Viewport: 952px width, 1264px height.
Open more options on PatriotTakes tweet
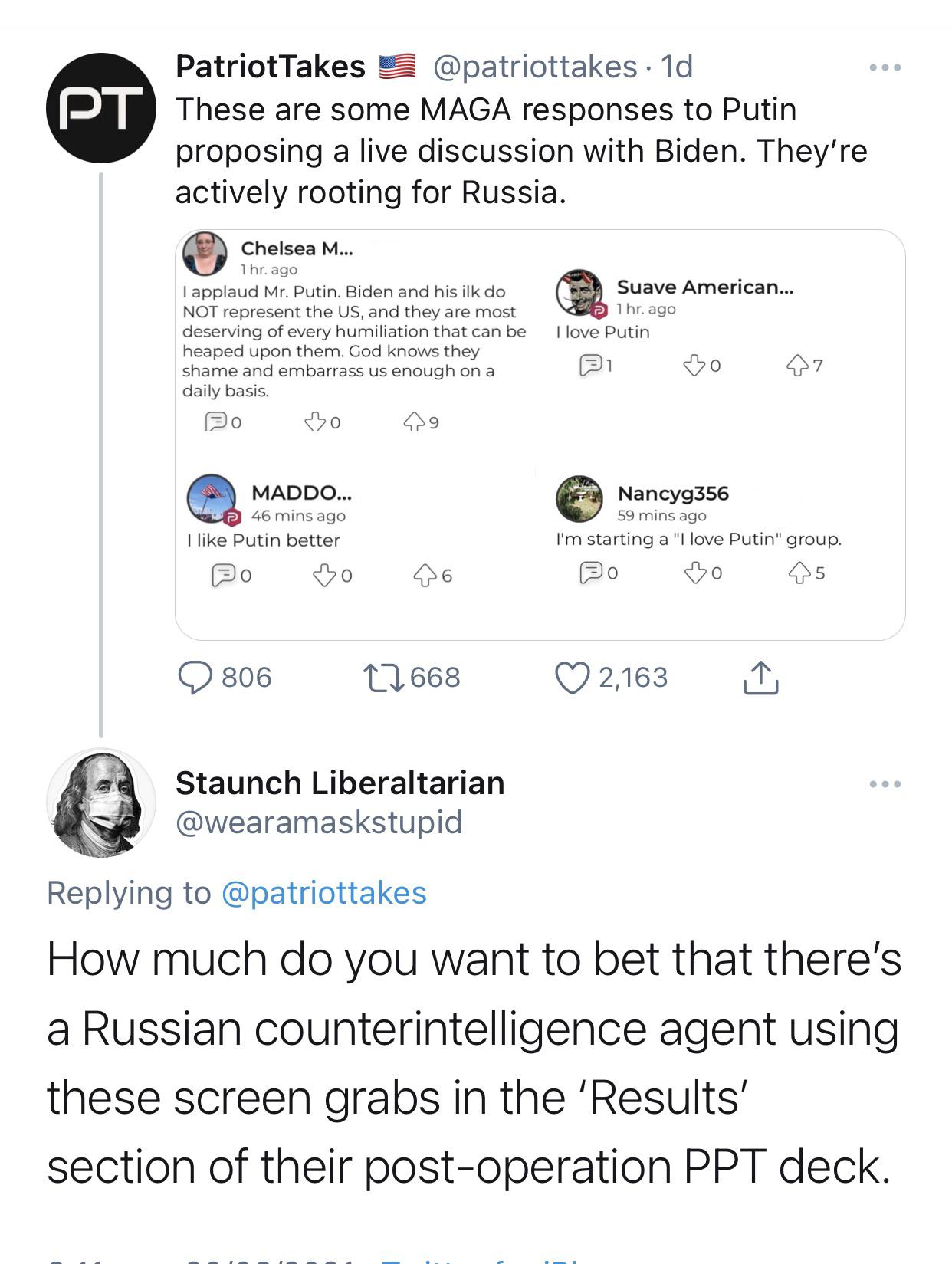pos(885,68)
